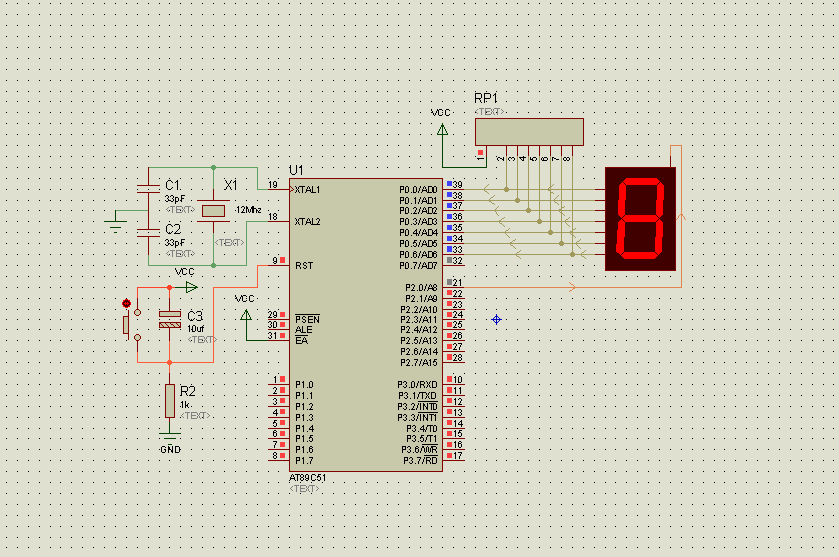
Task: Click the VCC label above RP1 terminal
Action: [440, 112]
